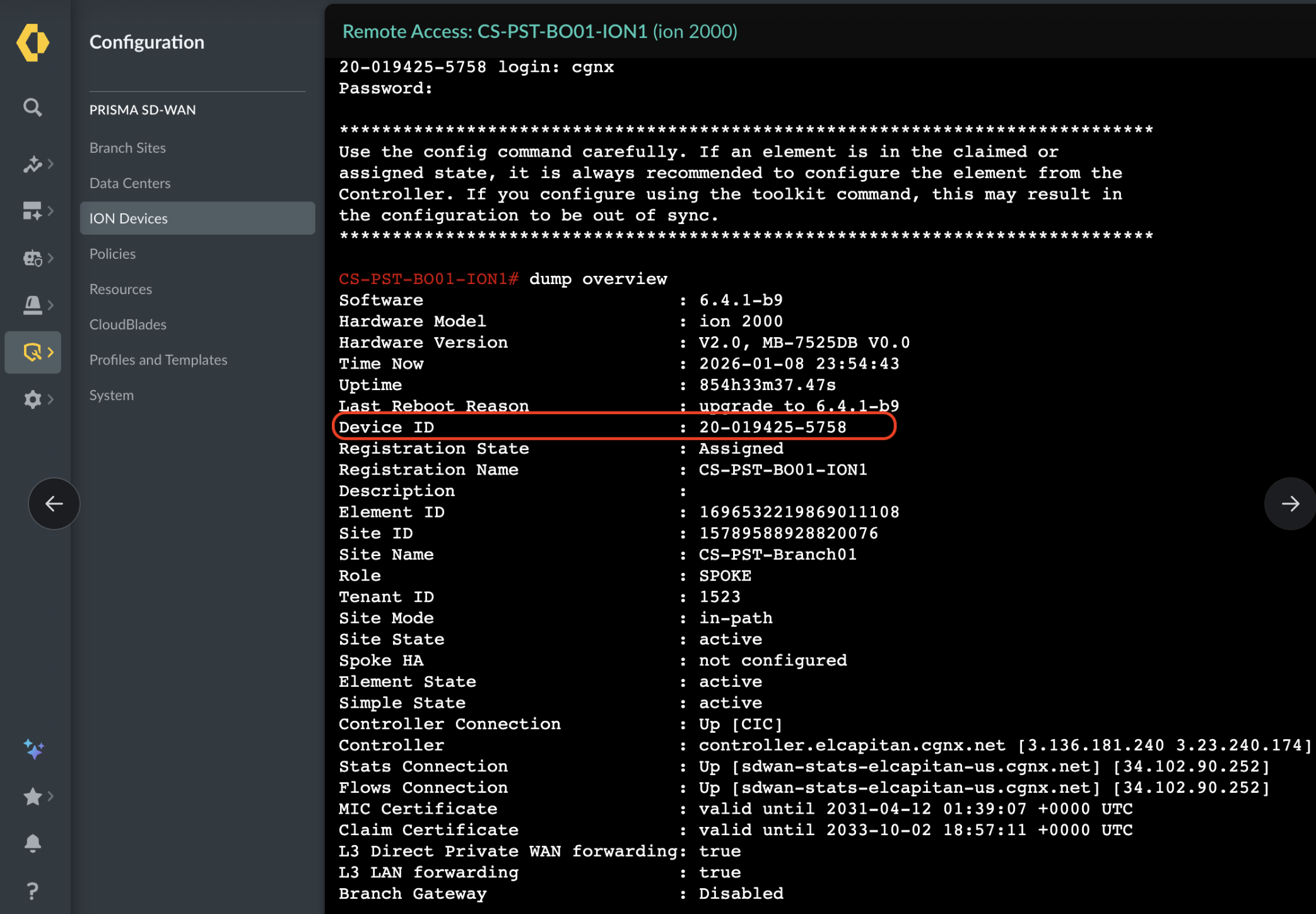
Task: Open the help question mark icon
Action: point(33,891)
